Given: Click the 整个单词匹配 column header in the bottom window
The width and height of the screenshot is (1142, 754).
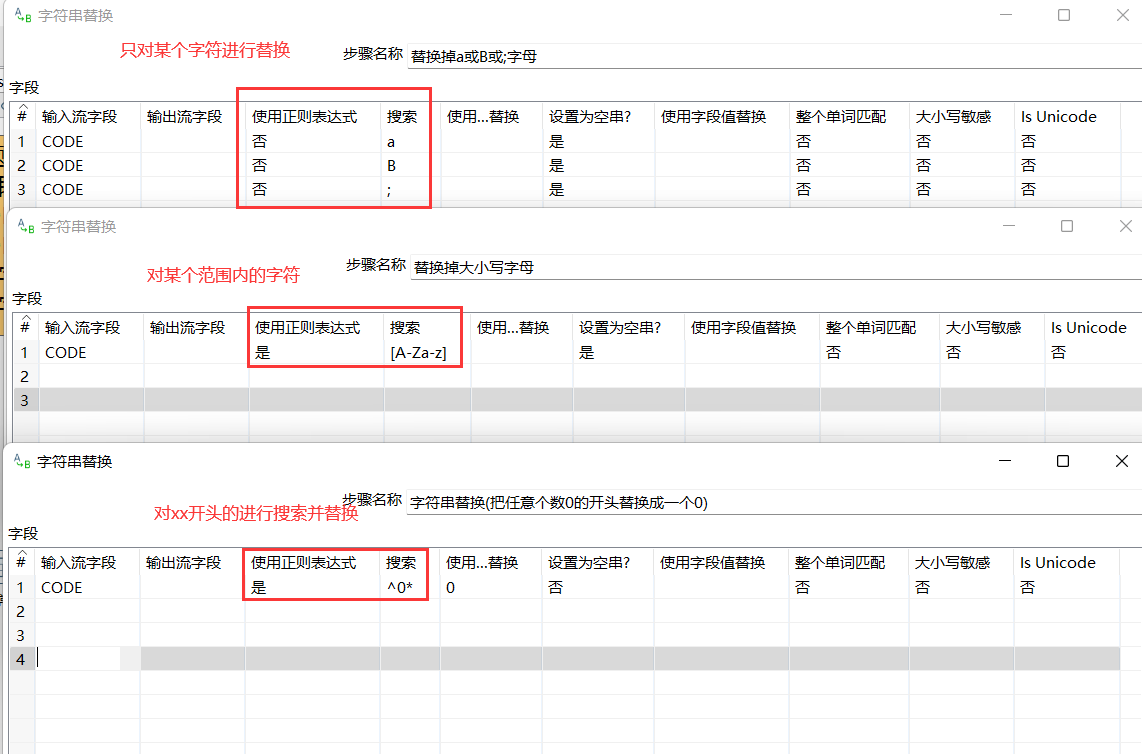Looking at the screenshot, I should [x=840, y=562].
